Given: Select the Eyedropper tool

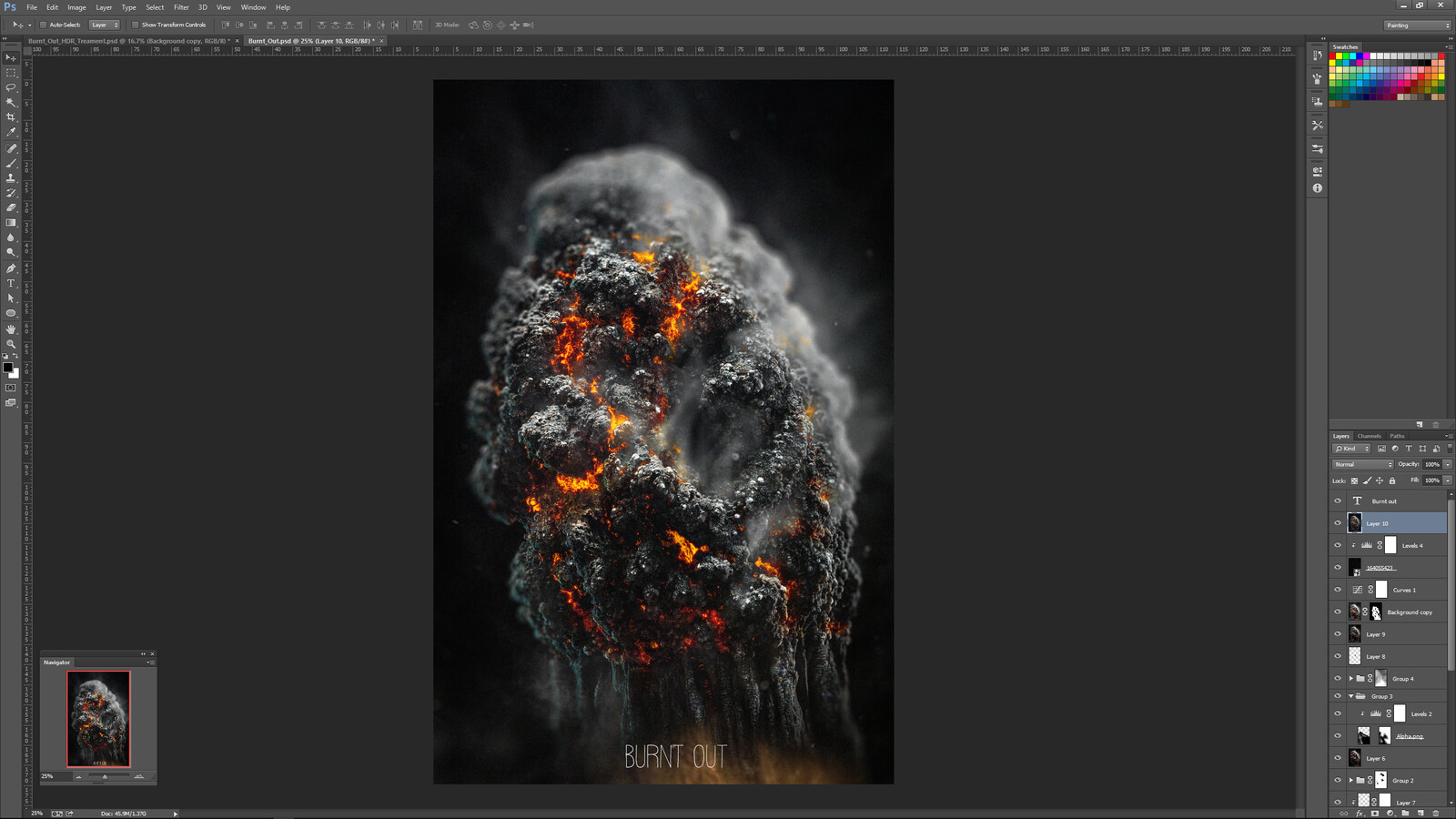Looking at the screenshot, I should click(x=11, y=132).
